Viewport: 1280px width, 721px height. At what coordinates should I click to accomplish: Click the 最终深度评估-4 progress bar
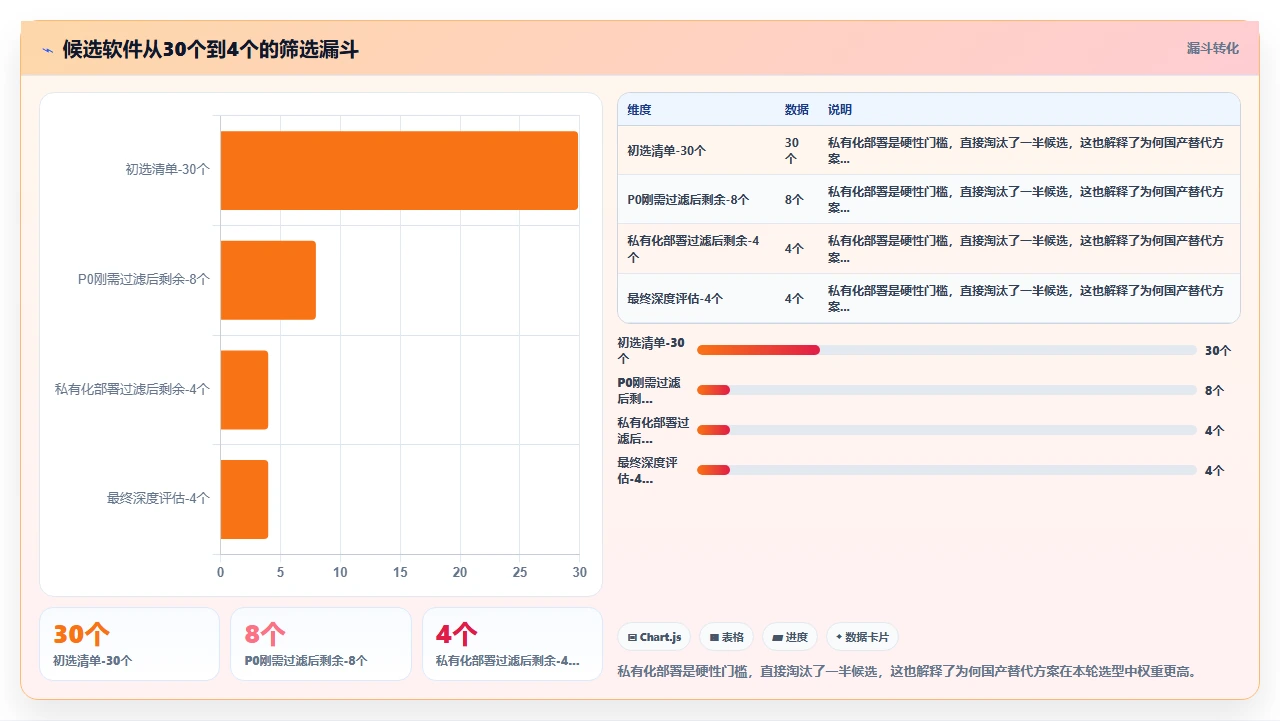point(946,470)
